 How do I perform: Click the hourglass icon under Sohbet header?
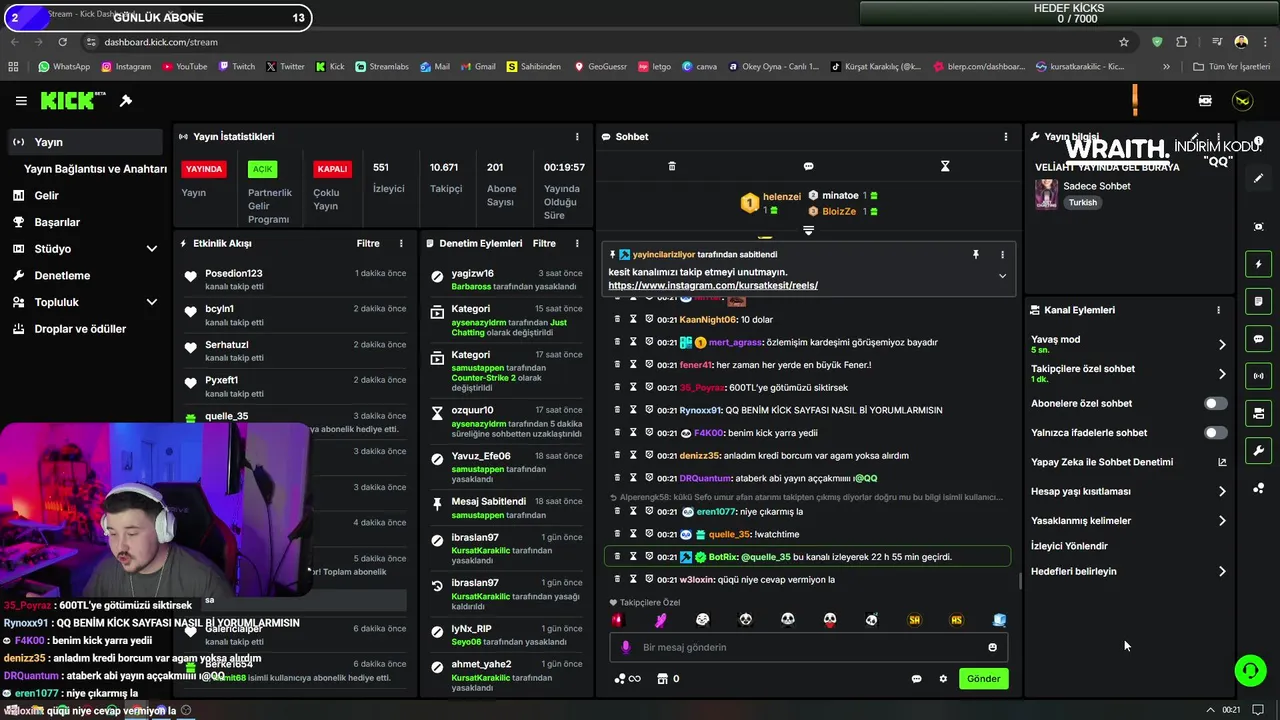pos(945,166)
